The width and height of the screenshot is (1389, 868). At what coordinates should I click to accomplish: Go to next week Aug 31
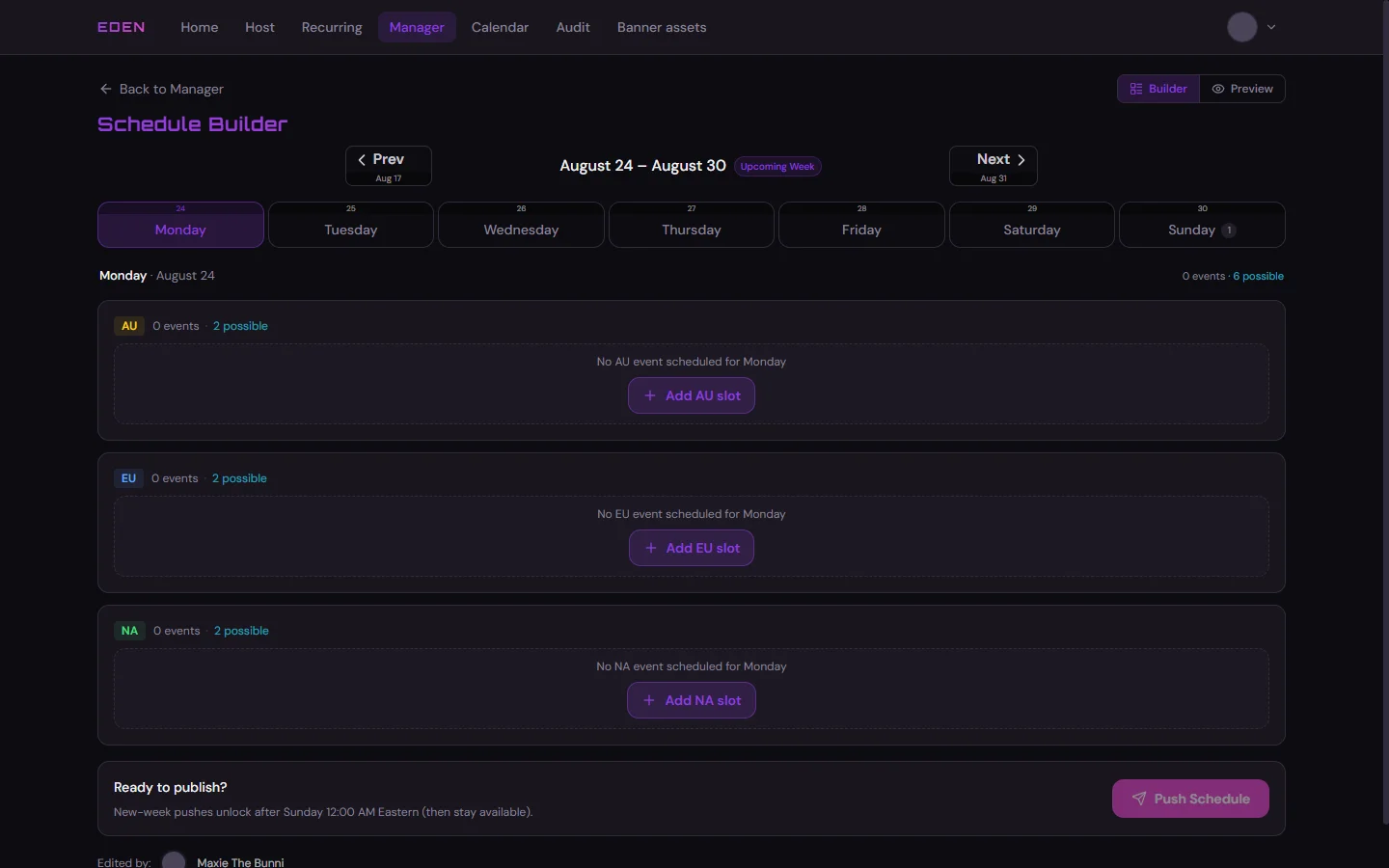(994, 166)
